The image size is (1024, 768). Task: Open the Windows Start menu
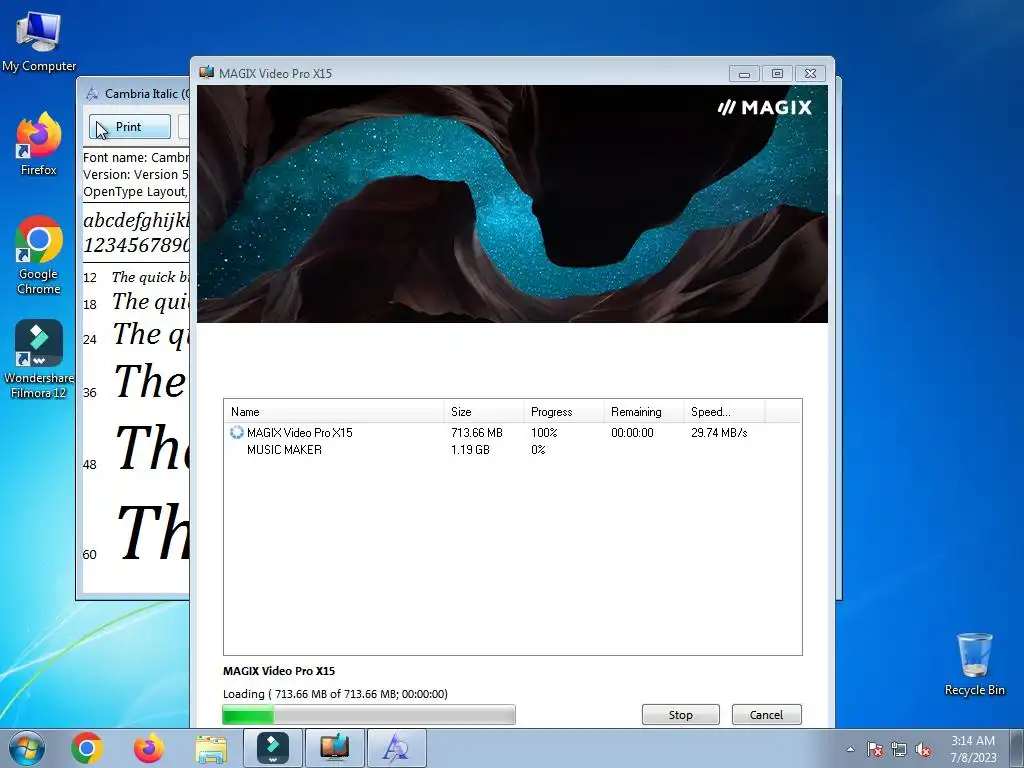click(x=27, y=748)
